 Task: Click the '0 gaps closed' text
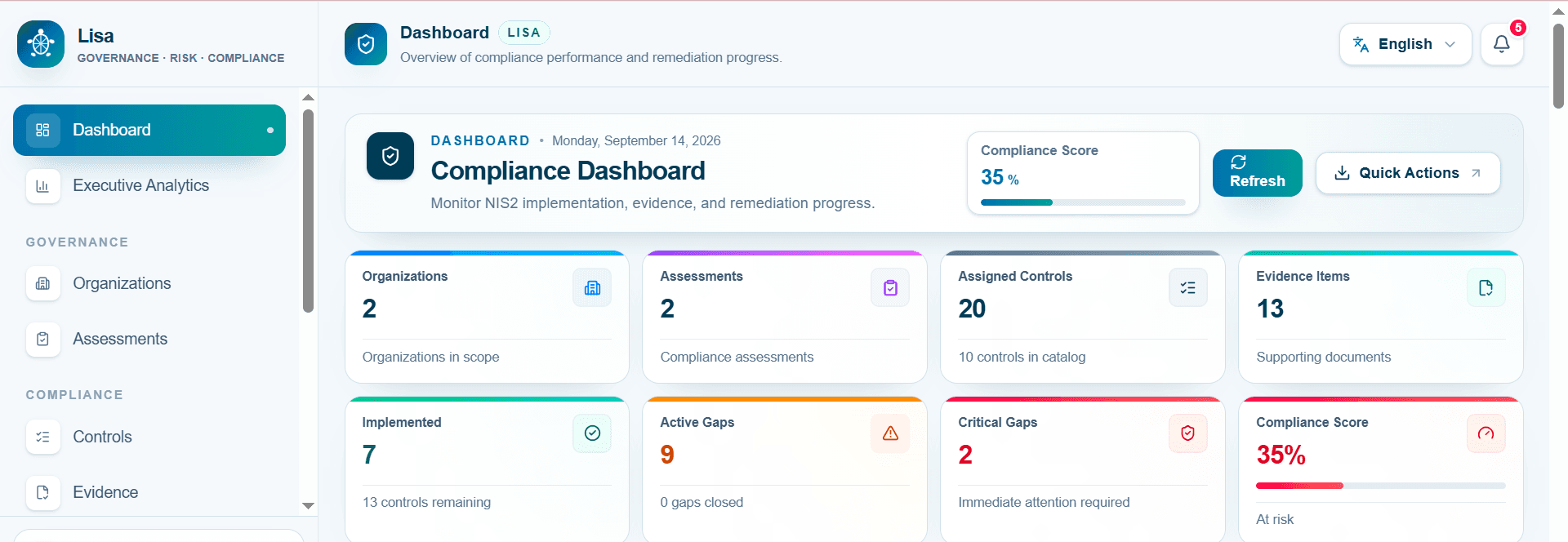coord(702,503)
